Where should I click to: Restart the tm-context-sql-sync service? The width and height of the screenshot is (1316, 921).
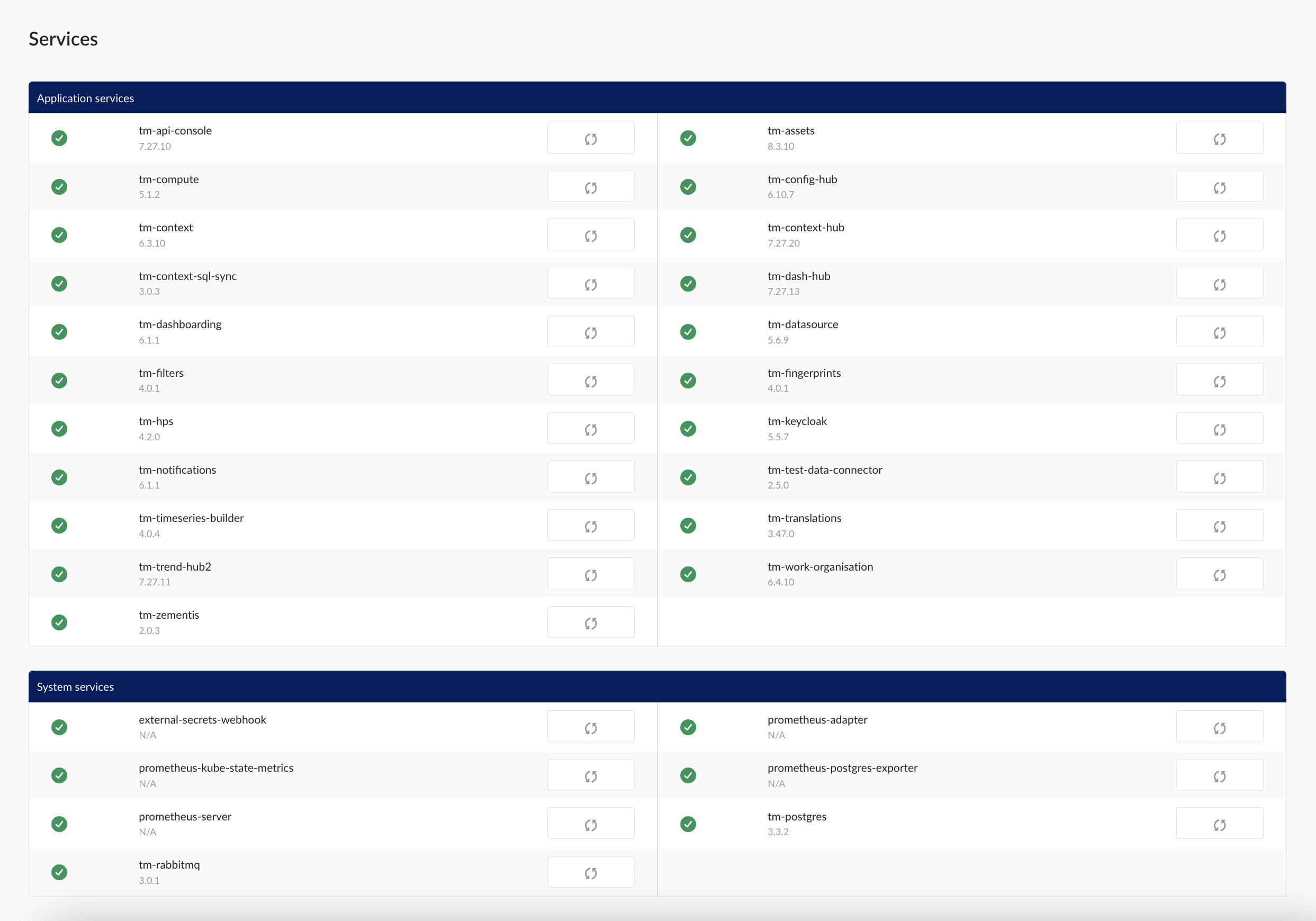590,283
